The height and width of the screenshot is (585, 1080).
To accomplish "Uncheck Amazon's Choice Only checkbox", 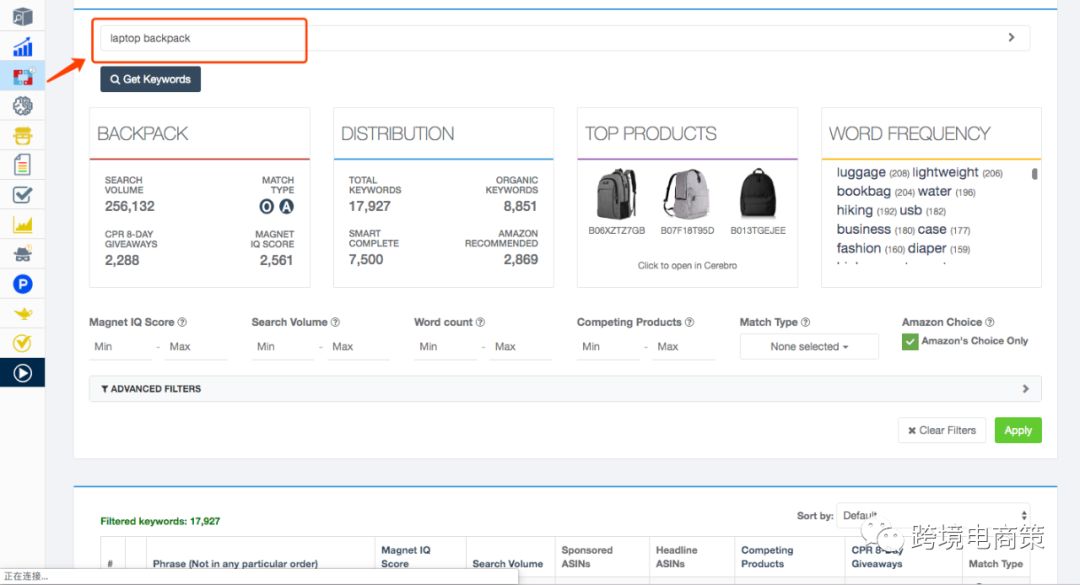I will (x=910, y=342).
